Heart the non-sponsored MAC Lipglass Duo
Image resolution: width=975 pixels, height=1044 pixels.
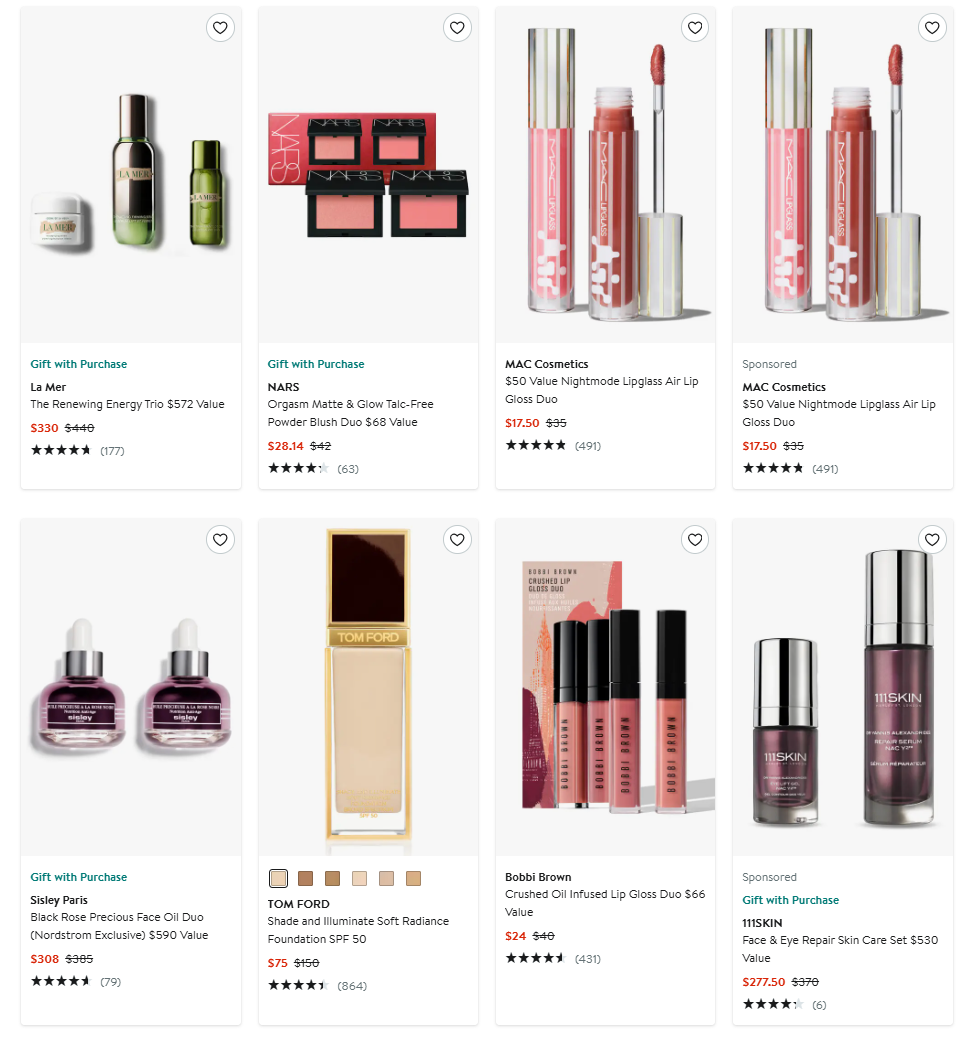(x=695, y=28)
